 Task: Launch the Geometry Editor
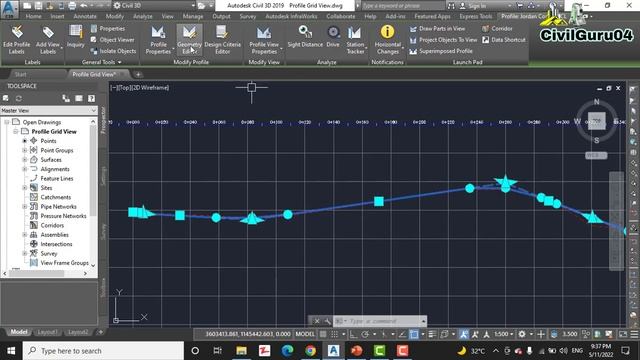coord(189,40)
